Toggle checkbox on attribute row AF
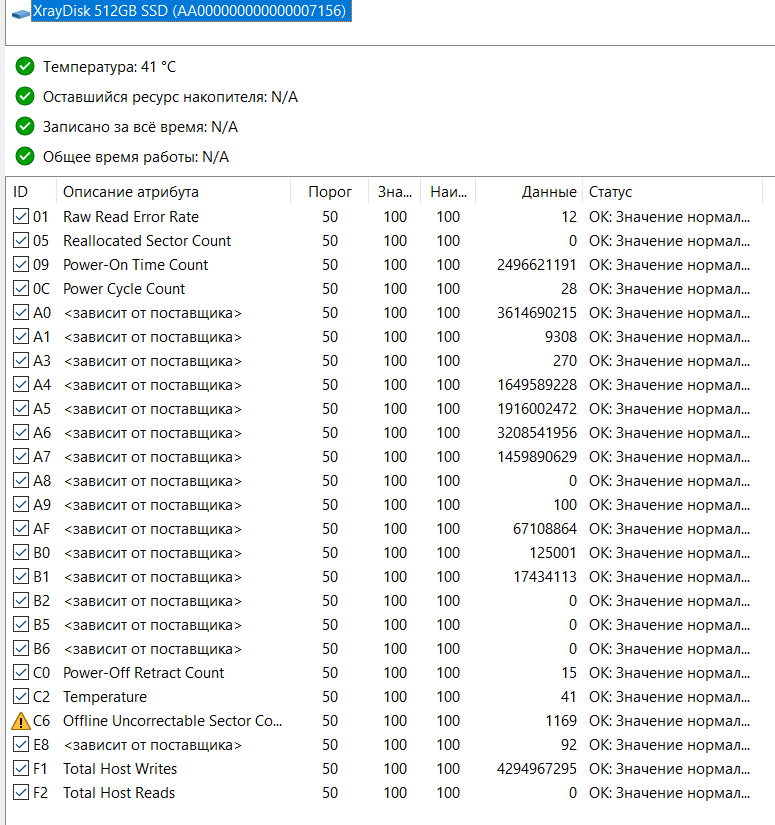Viewport: 775px width, 825px height. pyautogui.click(x=21, y=528)
